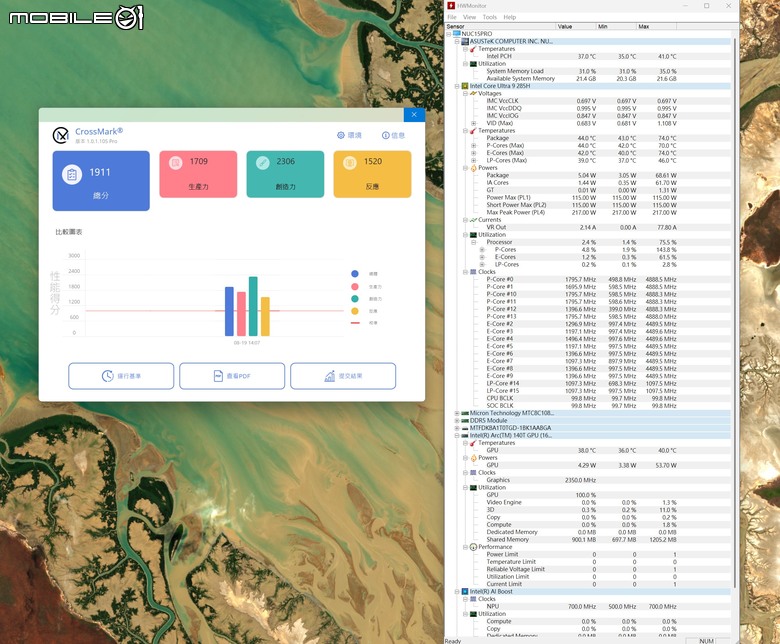Click yellow legend dot in comparison chart
Screen dimensions: 780x644
355,311
